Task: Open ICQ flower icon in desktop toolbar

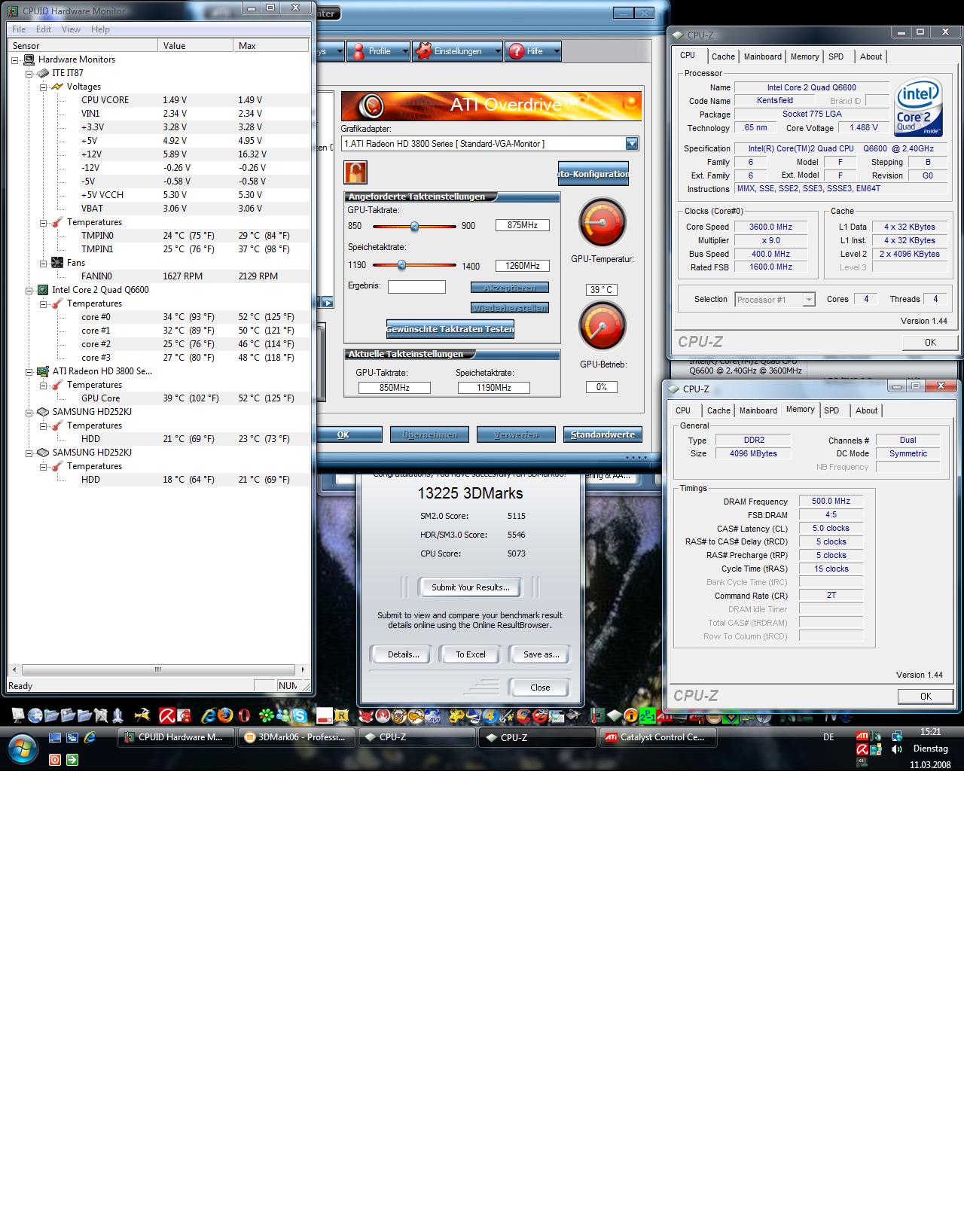Action: coord(267,715)
